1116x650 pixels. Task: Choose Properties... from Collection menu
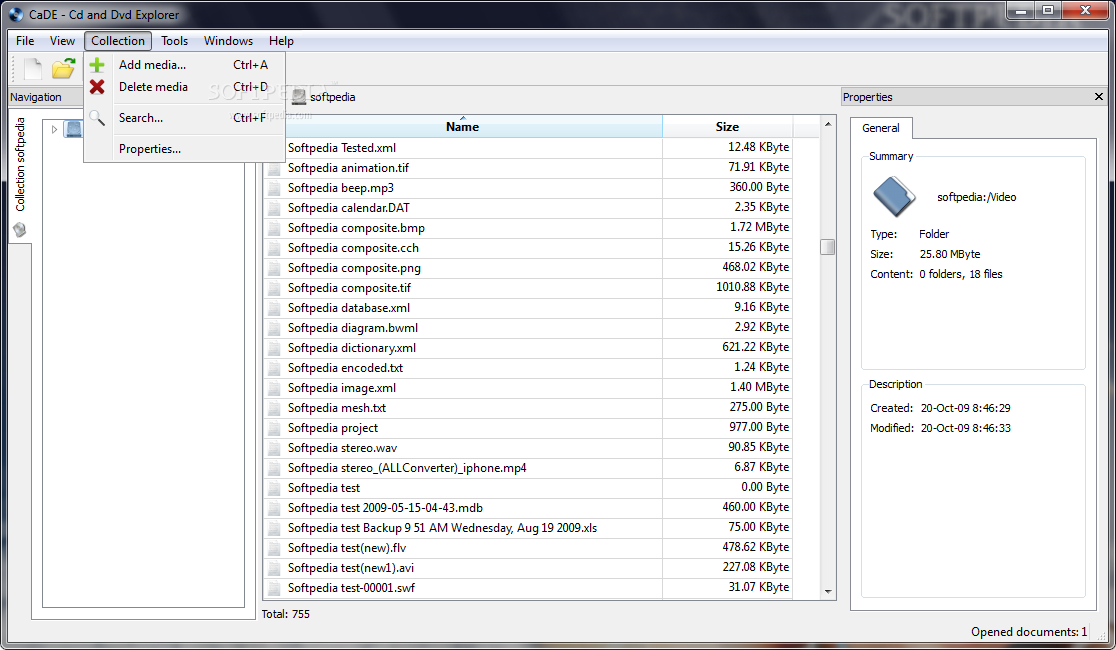[x=184, y=149]
